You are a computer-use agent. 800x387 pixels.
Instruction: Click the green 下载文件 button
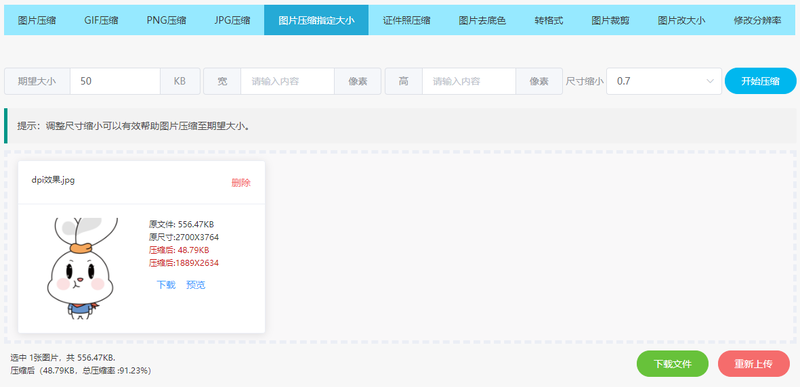coord(672,364)
